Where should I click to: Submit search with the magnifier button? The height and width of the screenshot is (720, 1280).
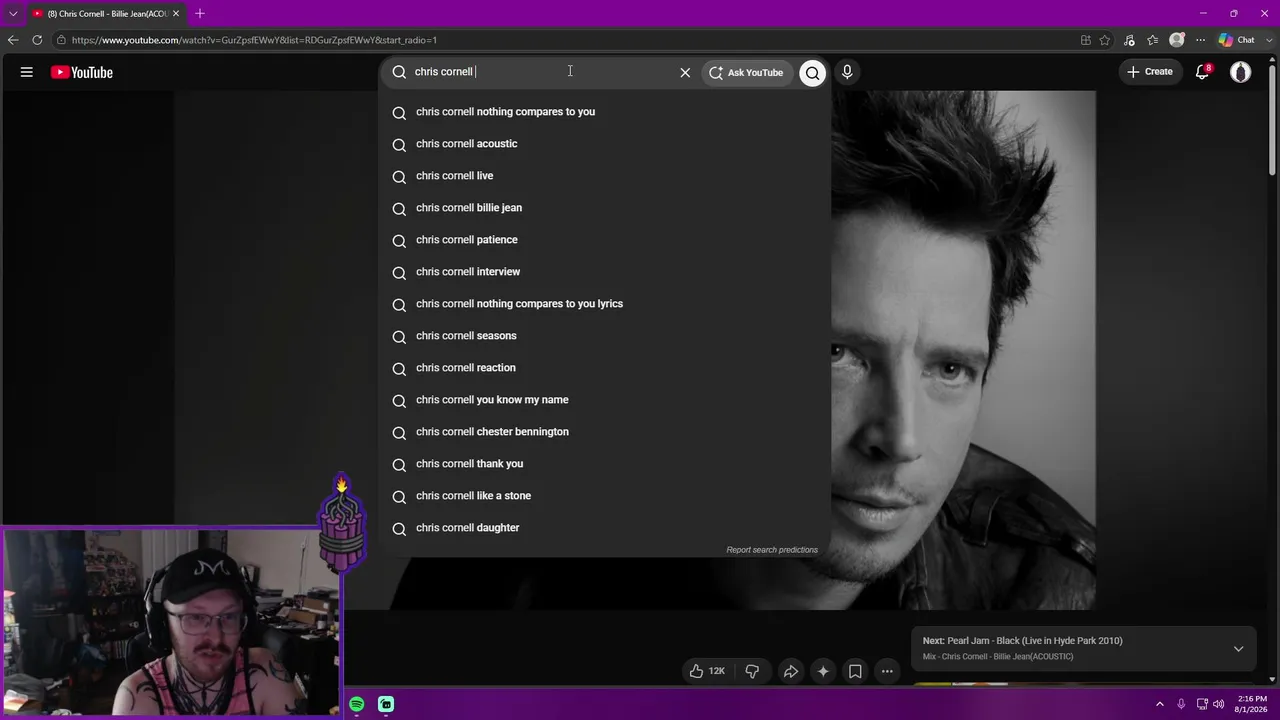coord(813,72)
